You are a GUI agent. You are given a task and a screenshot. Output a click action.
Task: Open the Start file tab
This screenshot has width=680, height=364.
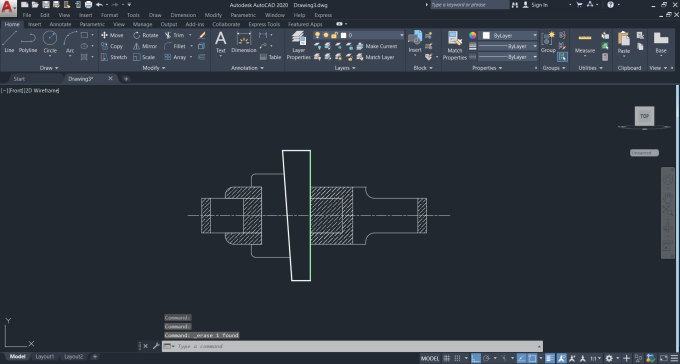(x=19, y=79)
